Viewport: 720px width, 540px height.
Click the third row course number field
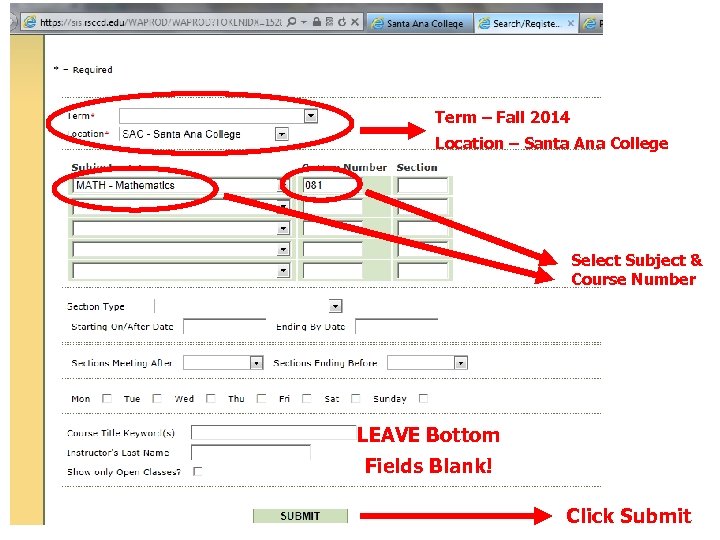(332, 228)
